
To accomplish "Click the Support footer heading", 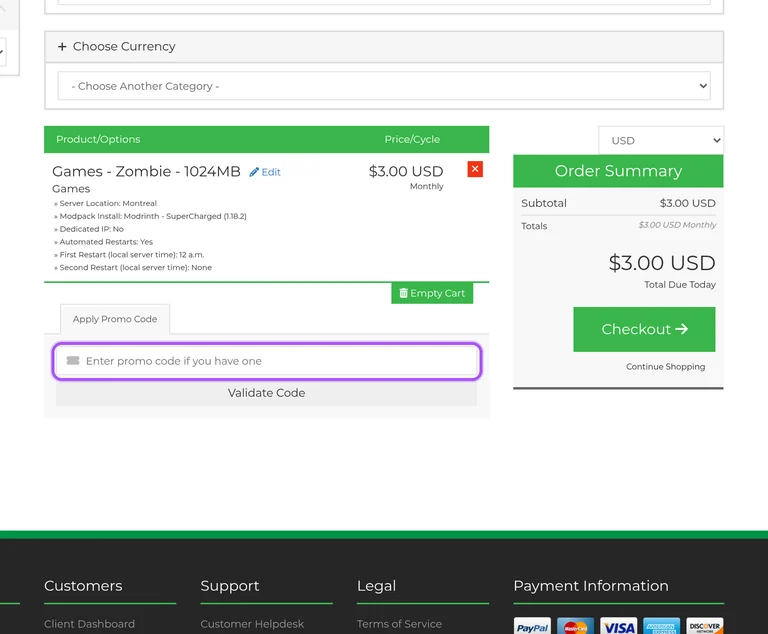I will tap(230, 586).
